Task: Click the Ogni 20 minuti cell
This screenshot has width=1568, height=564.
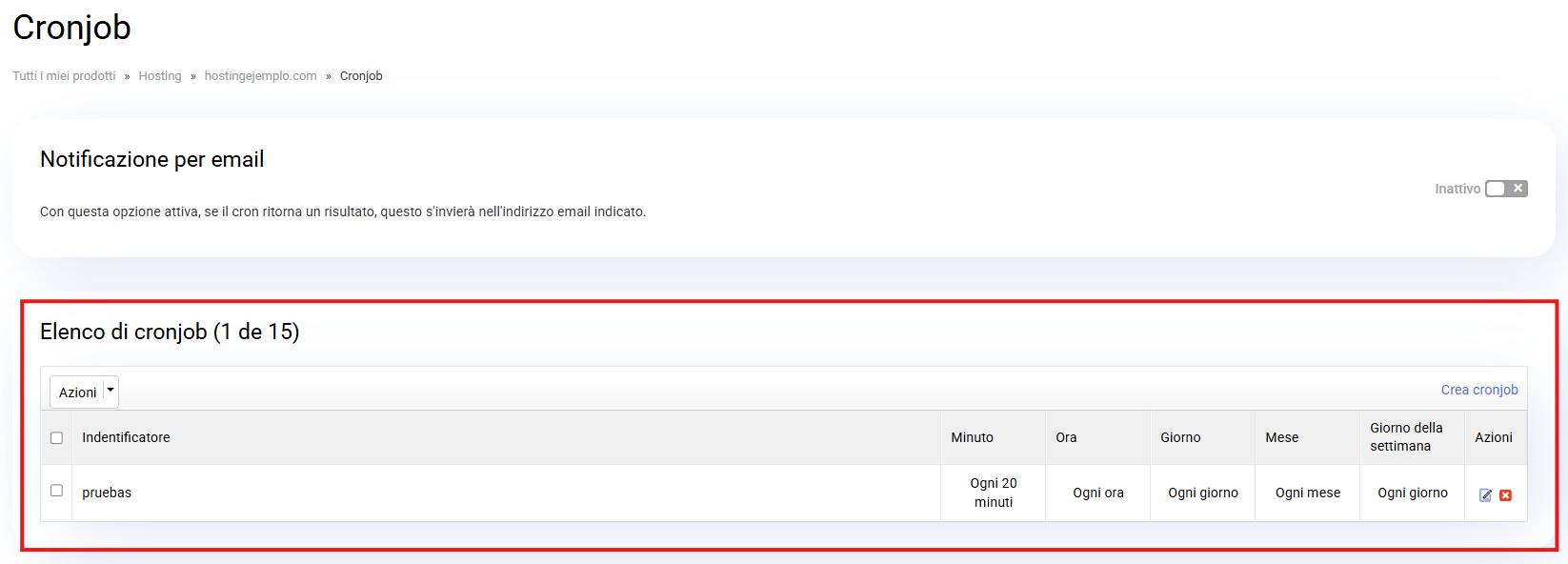Action: 993,493
